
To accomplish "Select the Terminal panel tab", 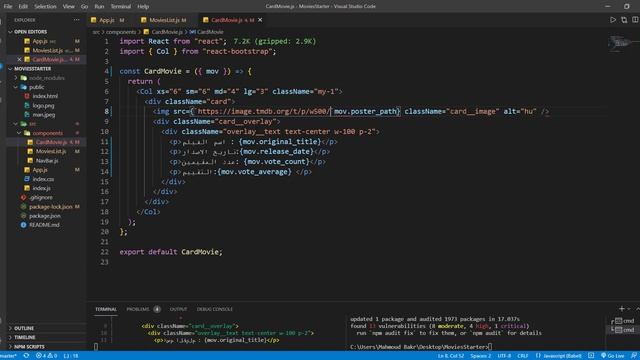I will click(x=106, y=309).
